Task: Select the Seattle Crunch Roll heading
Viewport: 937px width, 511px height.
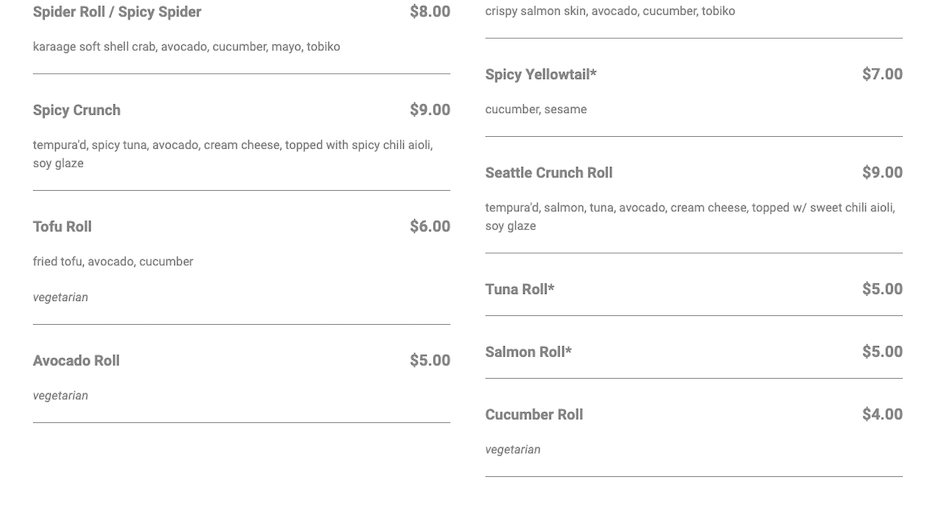Action: coord(548,173)
